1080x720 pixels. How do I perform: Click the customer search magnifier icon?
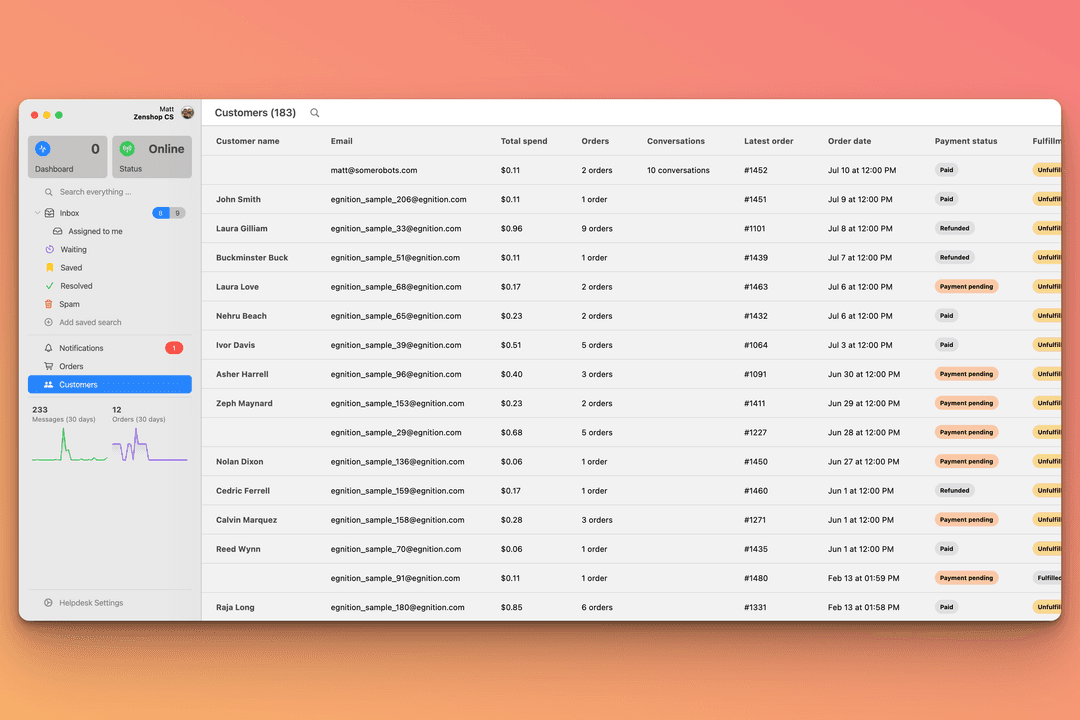pyautogui.click(x=315, y=113)
